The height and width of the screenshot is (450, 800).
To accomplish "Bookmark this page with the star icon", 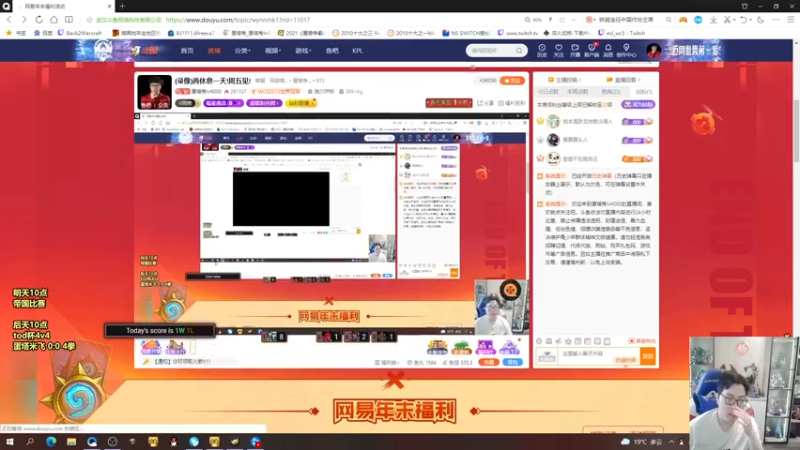I will coord(89,19).
